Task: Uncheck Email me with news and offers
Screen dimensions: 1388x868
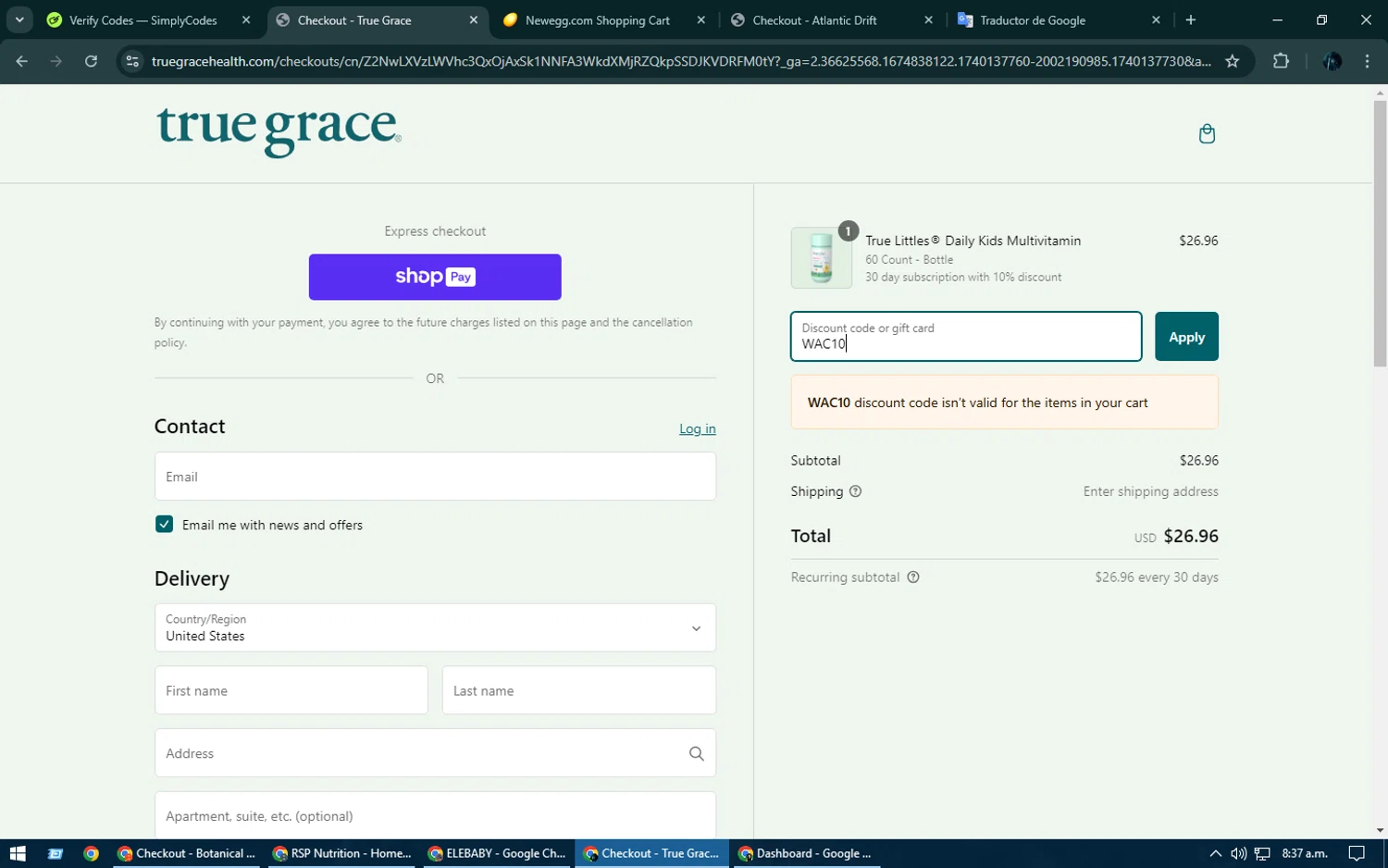Action: pos(165,525)
